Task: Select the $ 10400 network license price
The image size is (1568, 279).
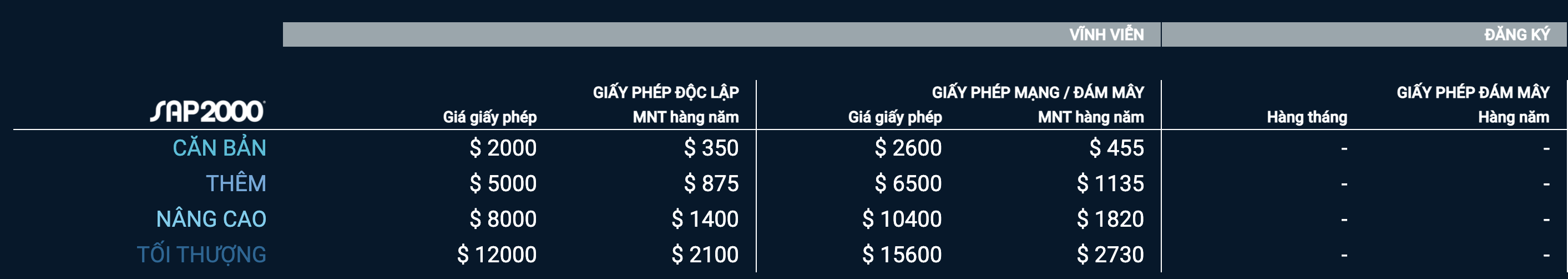Action: [x=902, y=218]
